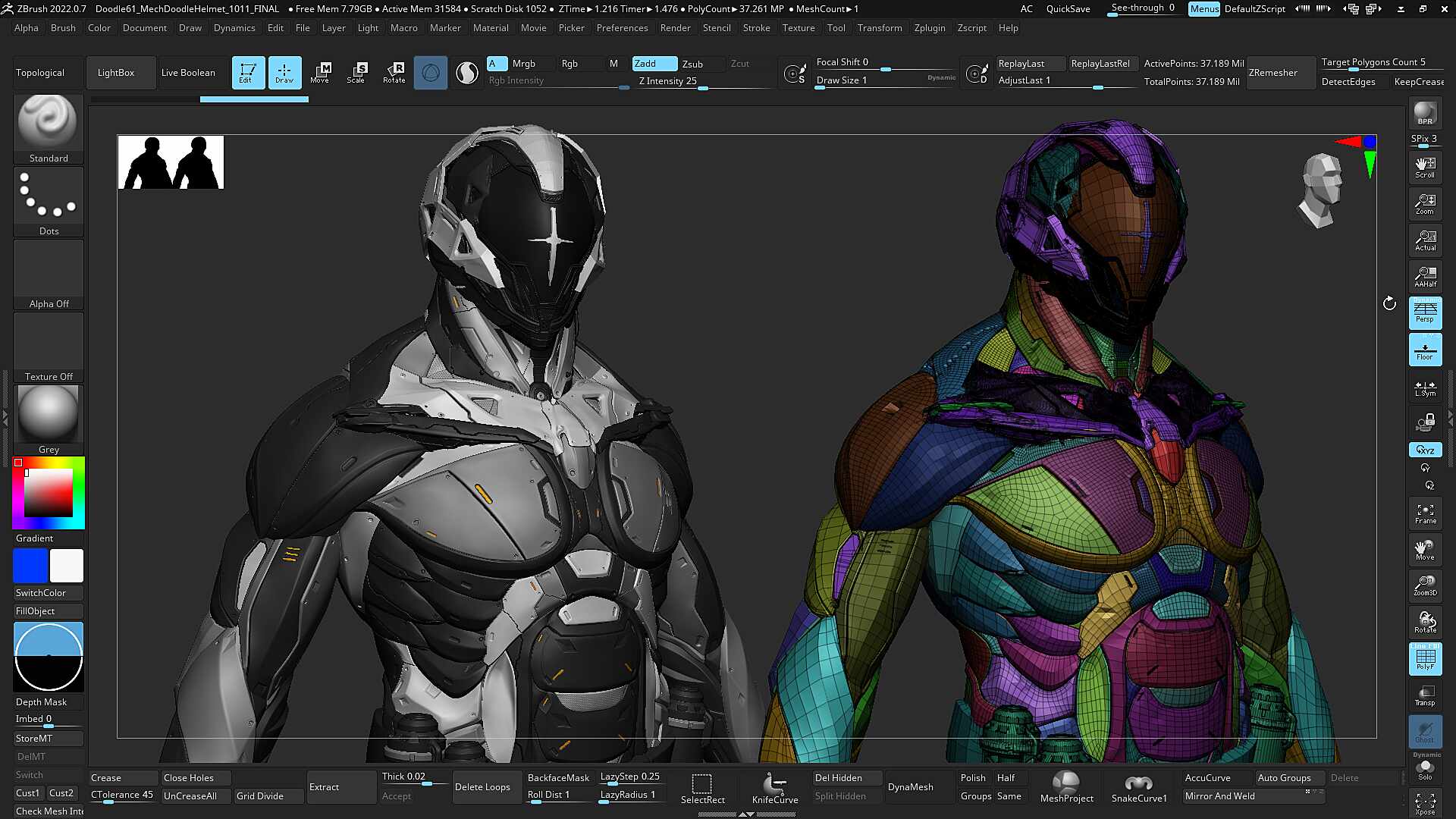1456x819 pixels.
Task: Toggle Persp perspective mode
Action: pos(1425,312)
